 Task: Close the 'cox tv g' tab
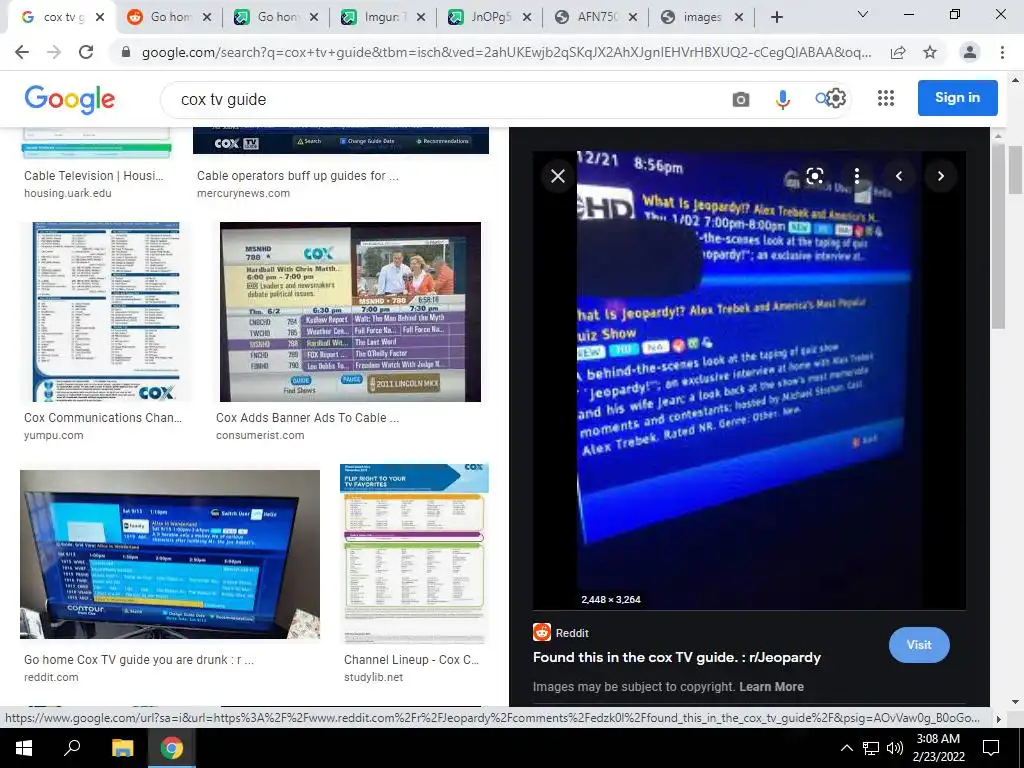coord(100,18)
